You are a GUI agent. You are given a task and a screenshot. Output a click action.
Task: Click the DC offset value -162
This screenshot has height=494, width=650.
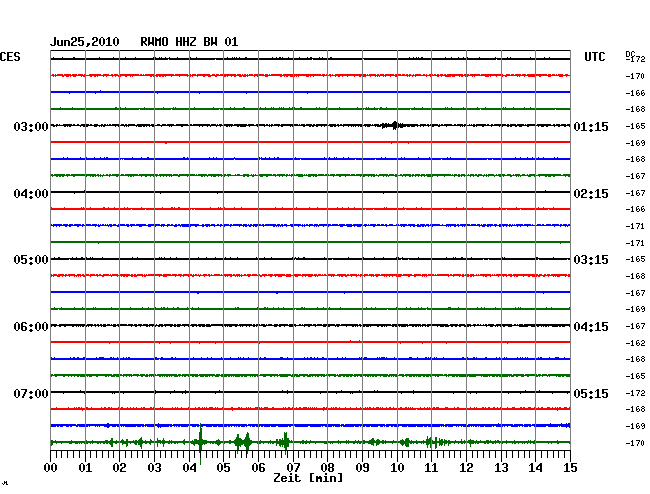tap(635, 343)
